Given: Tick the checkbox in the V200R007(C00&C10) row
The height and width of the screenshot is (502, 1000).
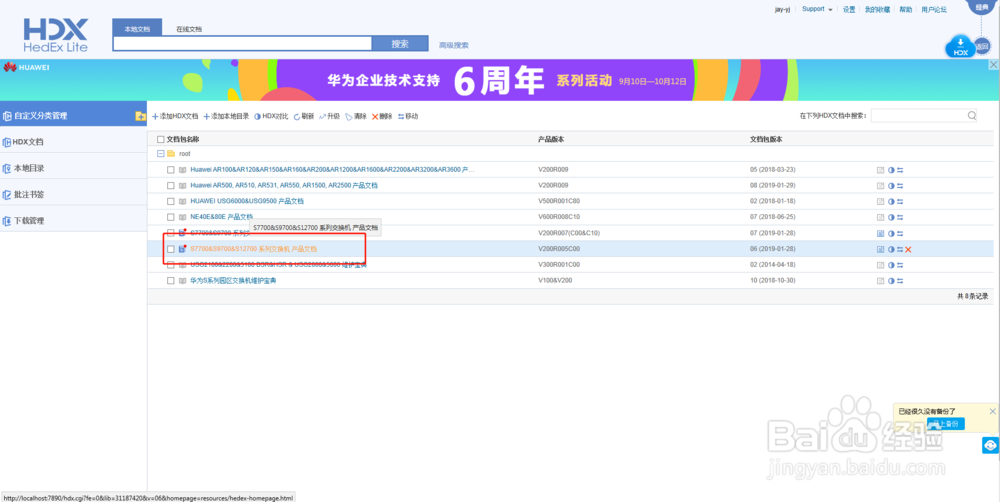Looking at the screenshot, I should pos(171,233).
